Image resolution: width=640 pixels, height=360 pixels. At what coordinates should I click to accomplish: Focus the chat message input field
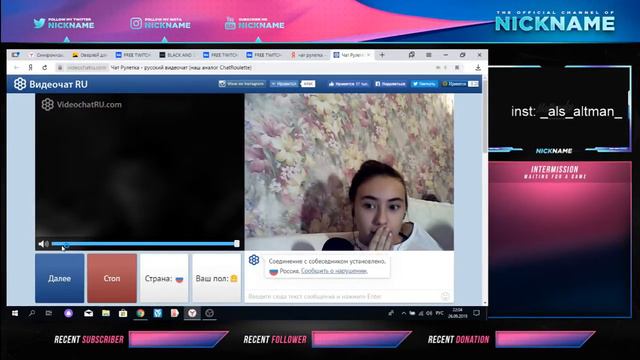(343, 296)
